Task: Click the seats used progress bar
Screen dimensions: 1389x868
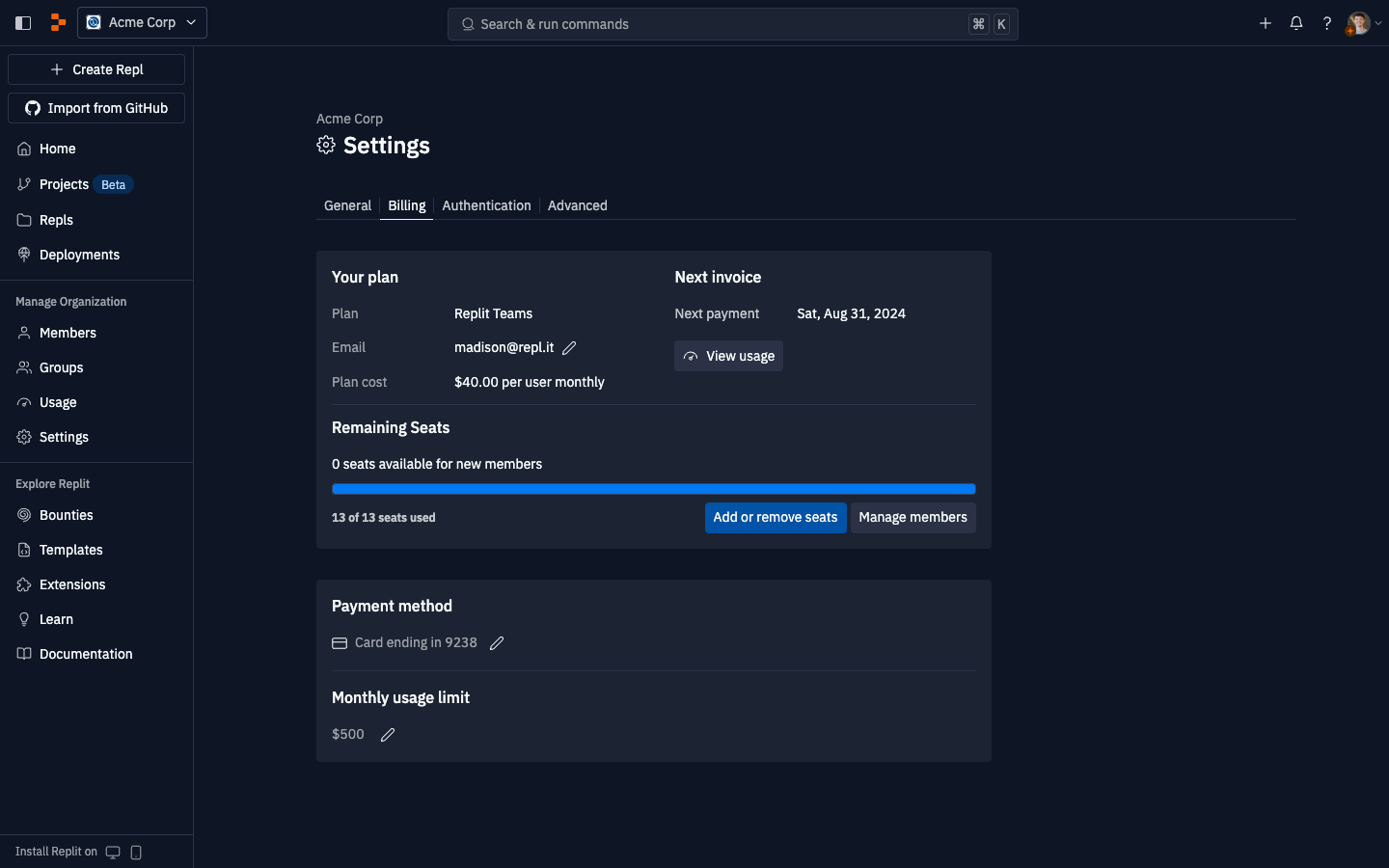Action: pos(654,489)
